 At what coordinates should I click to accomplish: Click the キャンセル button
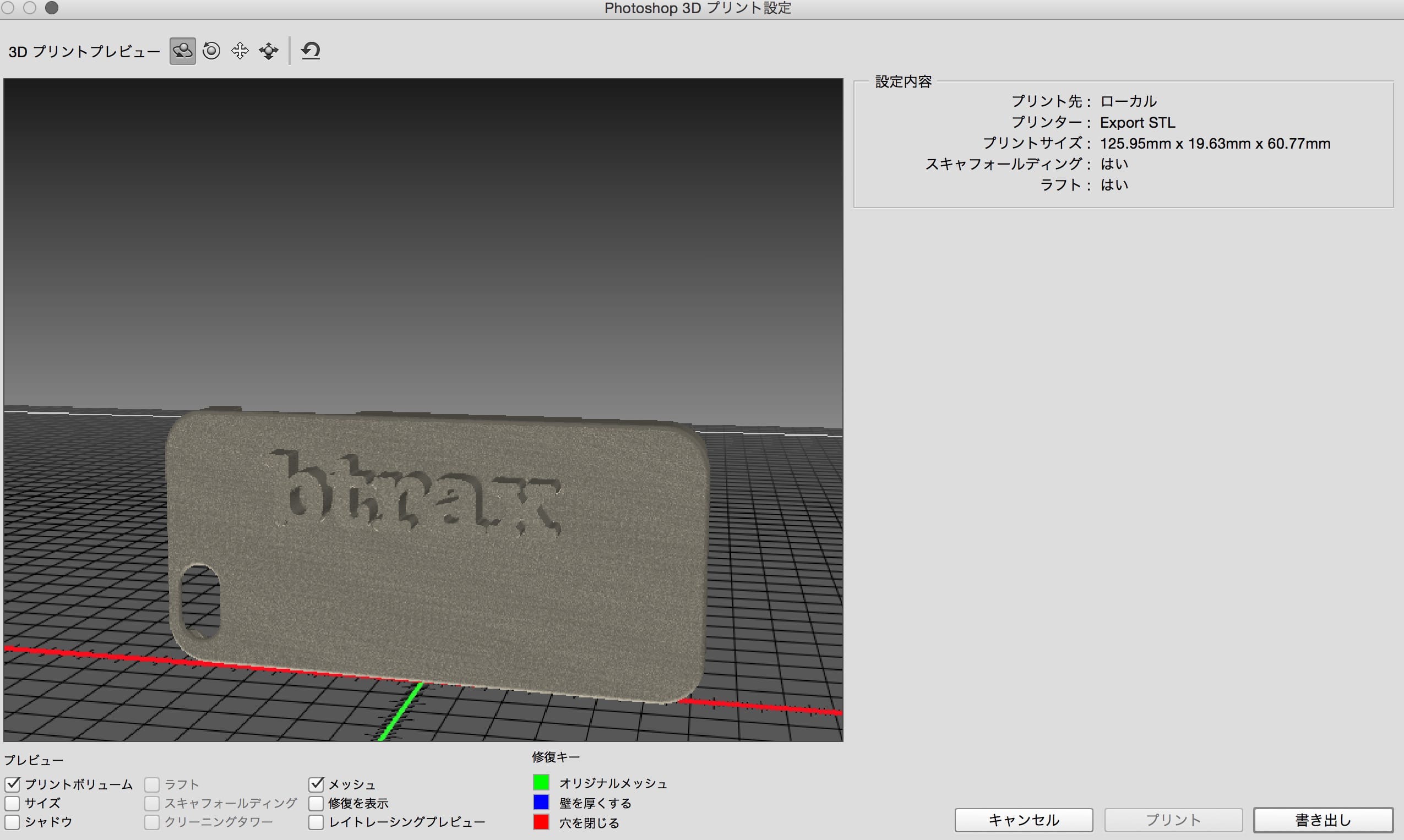pyautogui.click(x=1024, y=820)
